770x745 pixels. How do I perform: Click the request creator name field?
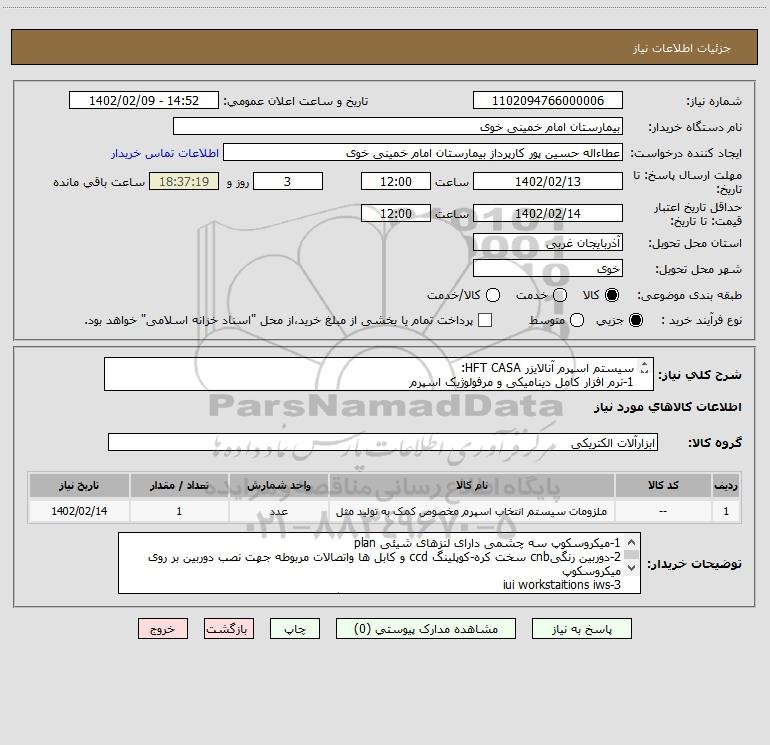coord(423,153)
